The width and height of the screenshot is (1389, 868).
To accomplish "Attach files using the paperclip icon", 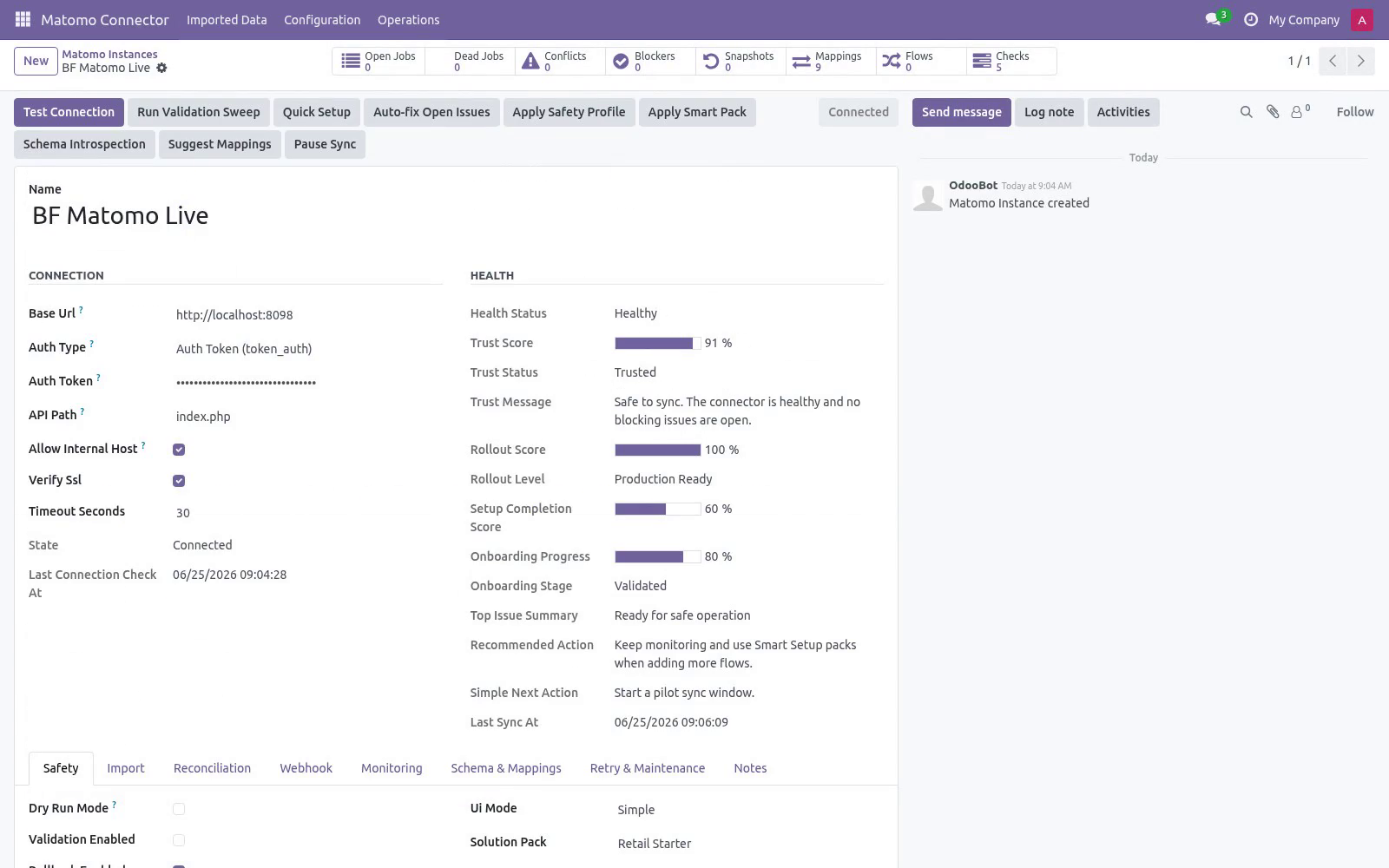I will click(x=1273, y=112).
